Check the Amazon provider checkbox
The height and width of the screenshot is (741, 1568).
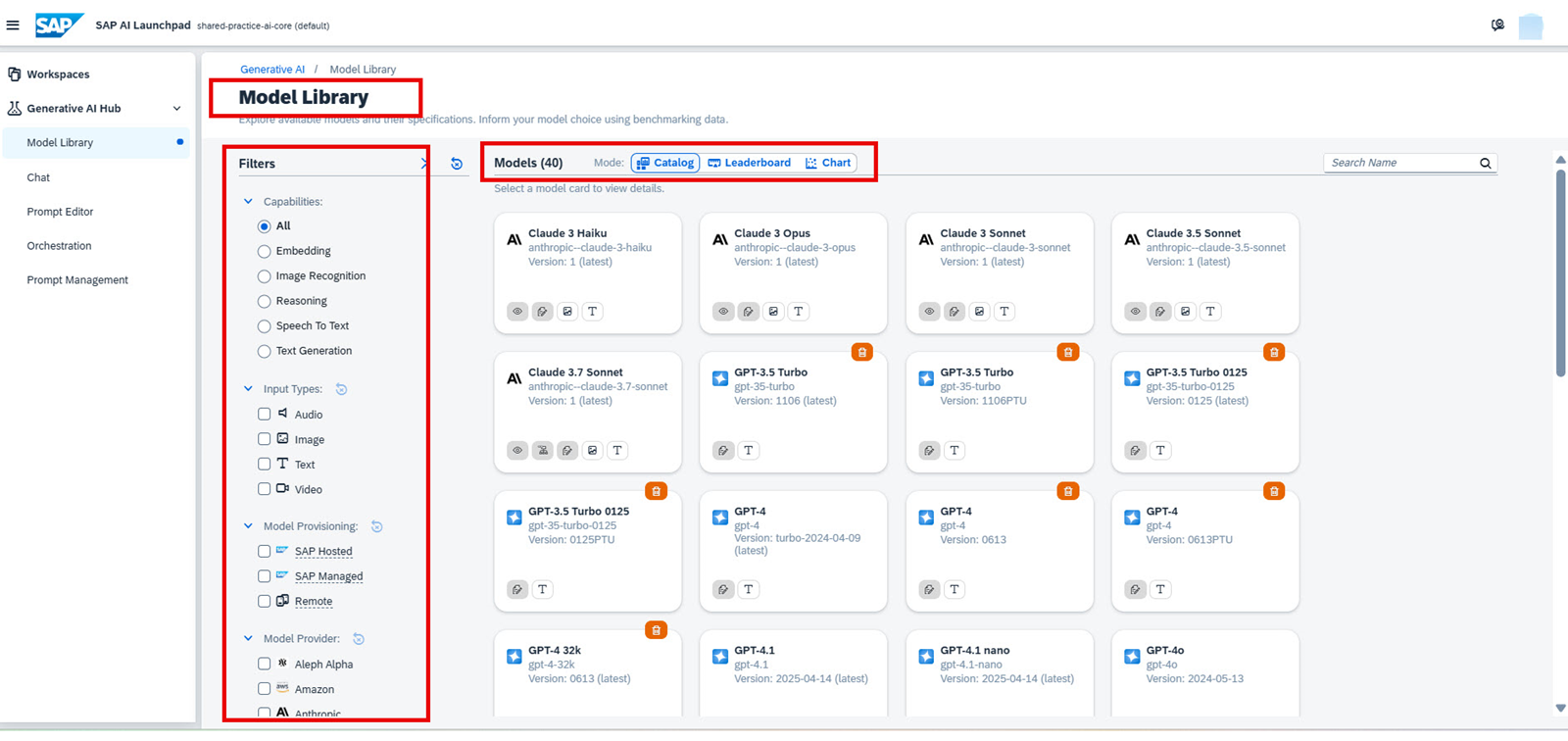[265, 689]
